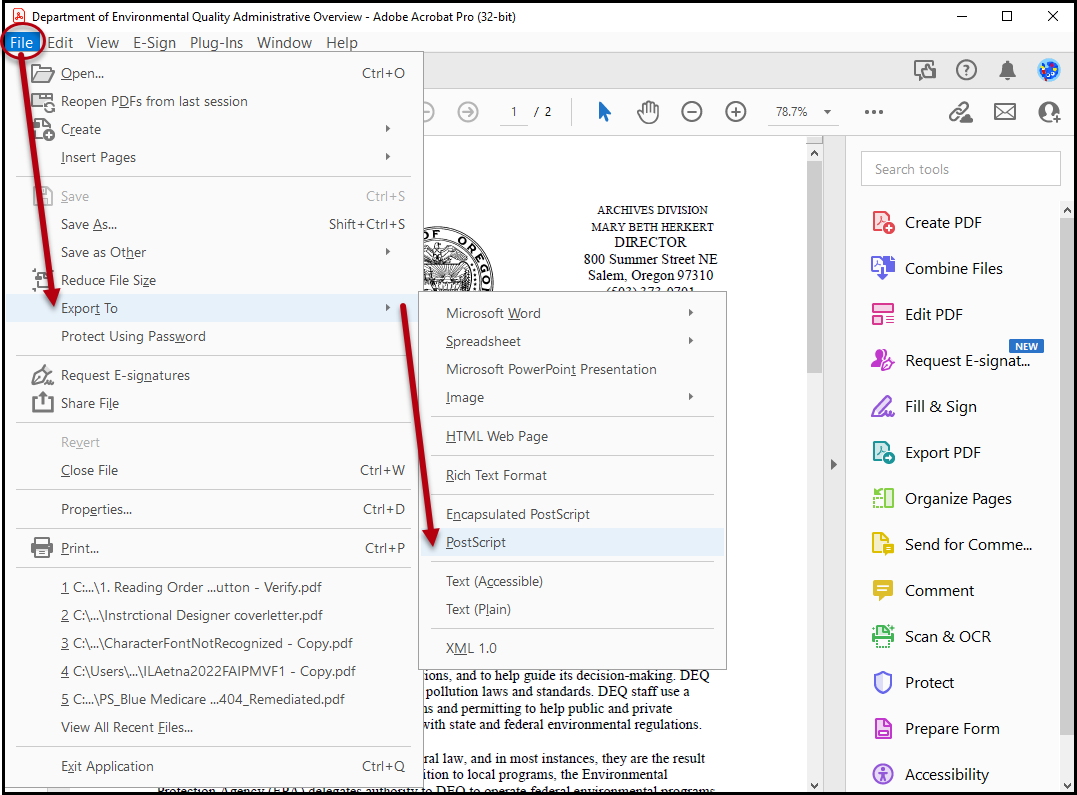Open the Accessibility tool

coord(931,774)
